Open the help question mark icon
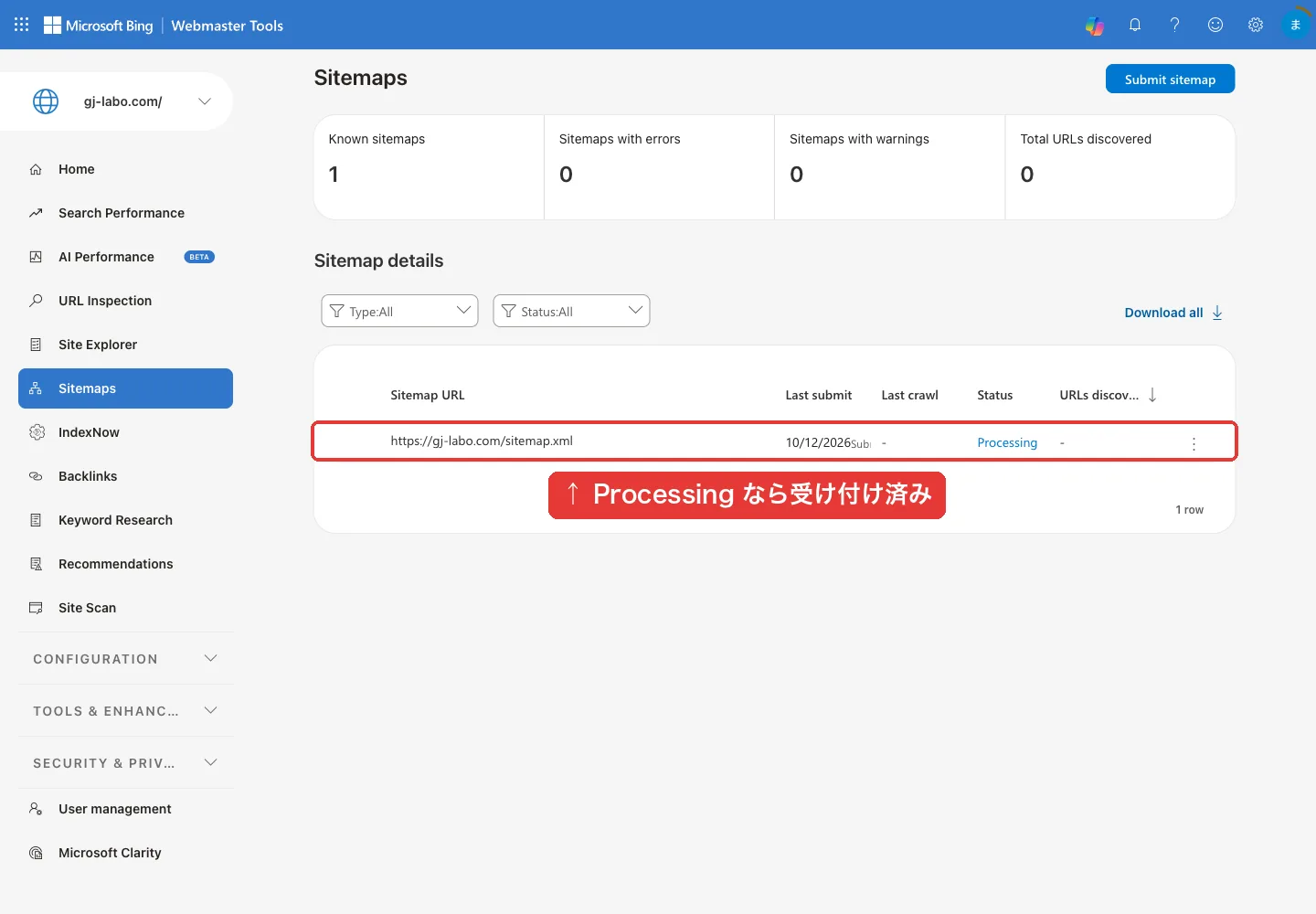Image resolution: width=1316 pixels, height=914 pixels. click(x=1175, y=25)
